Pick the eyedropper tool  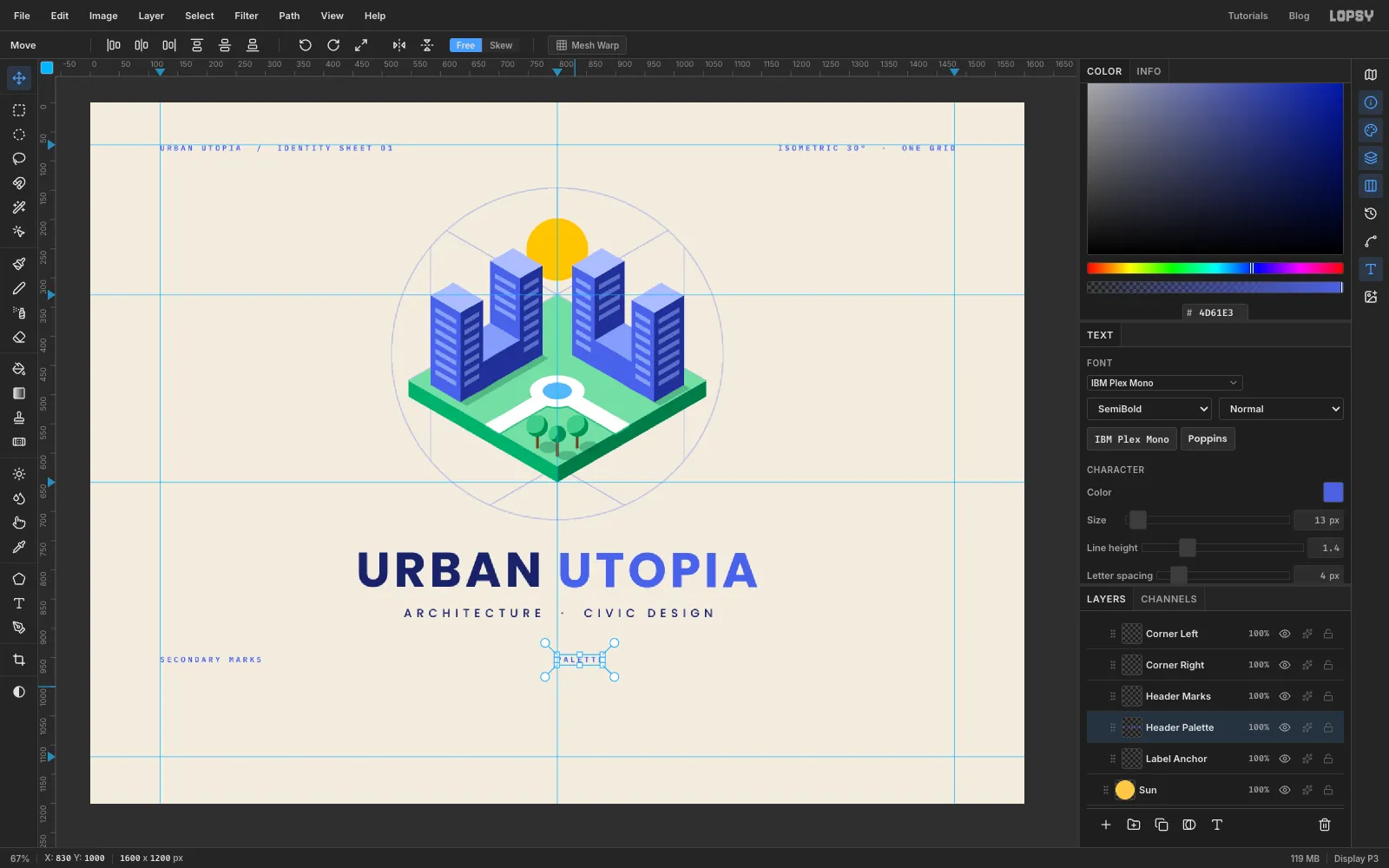[19, 547]
